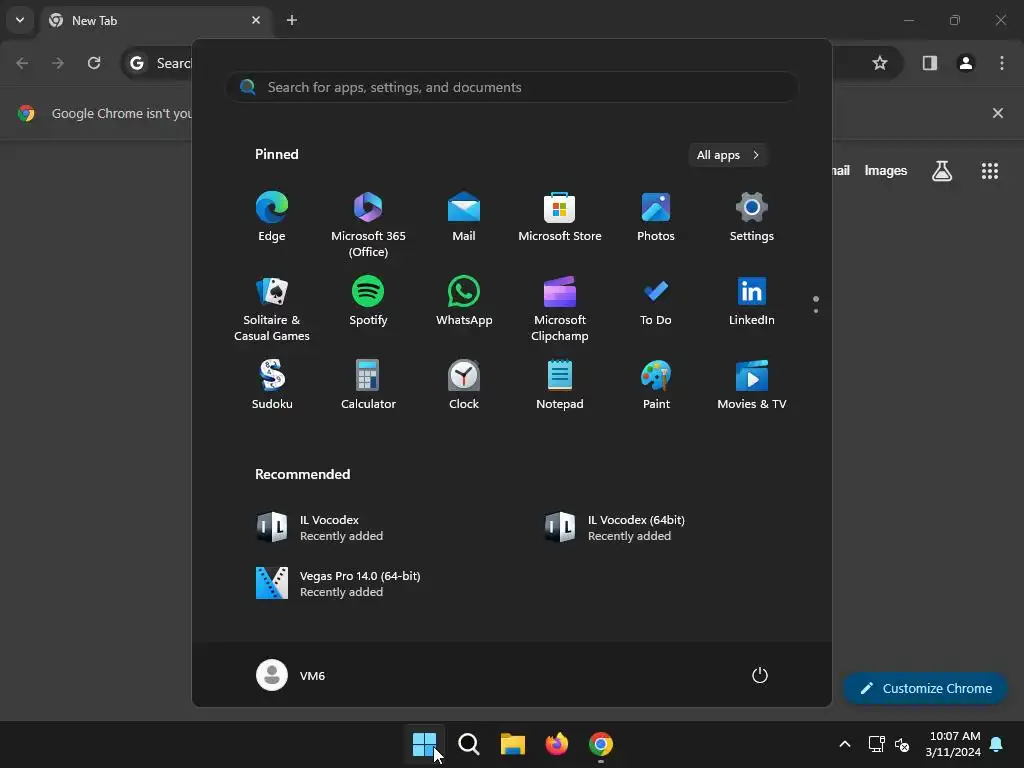Show the All apps list
Image resolution: width=1024 pixels, height=768 pixels.
coord(728,155)
